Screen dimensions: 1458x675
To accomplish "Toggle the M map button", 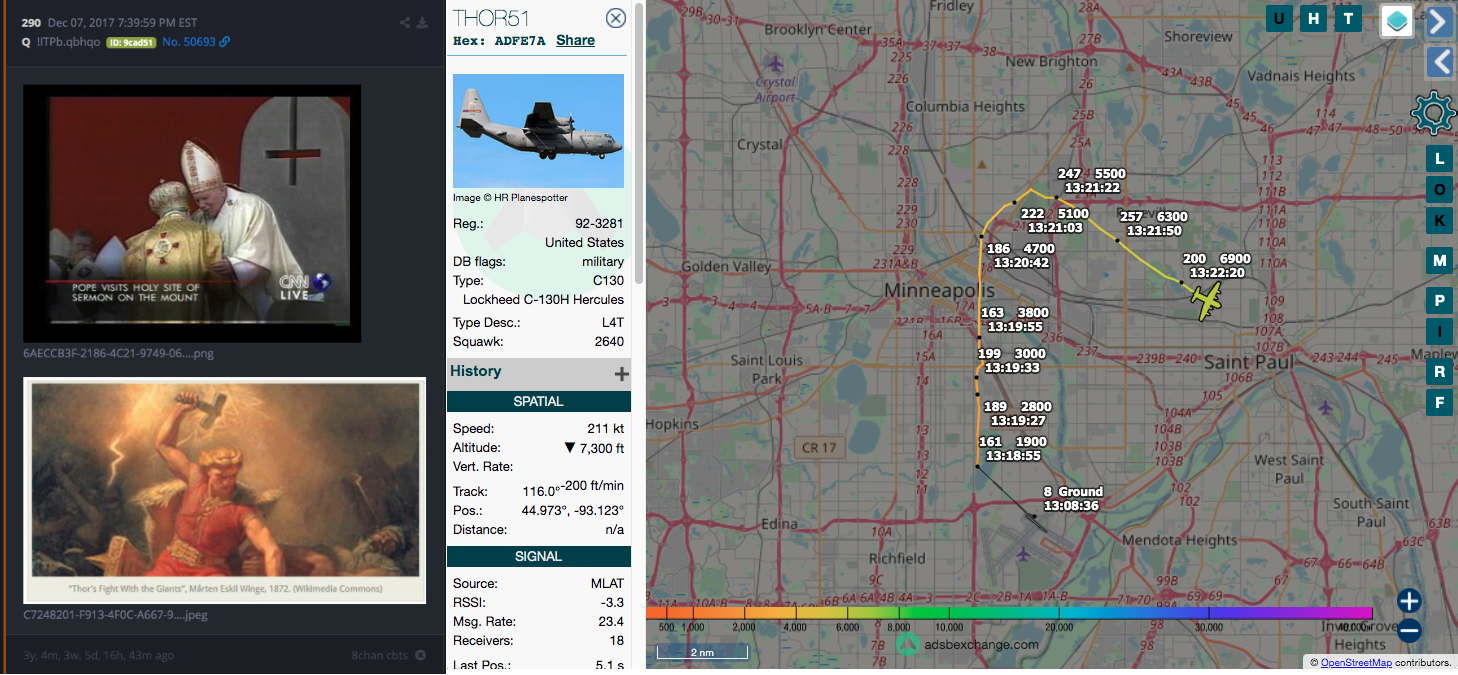I will 1439,260.
